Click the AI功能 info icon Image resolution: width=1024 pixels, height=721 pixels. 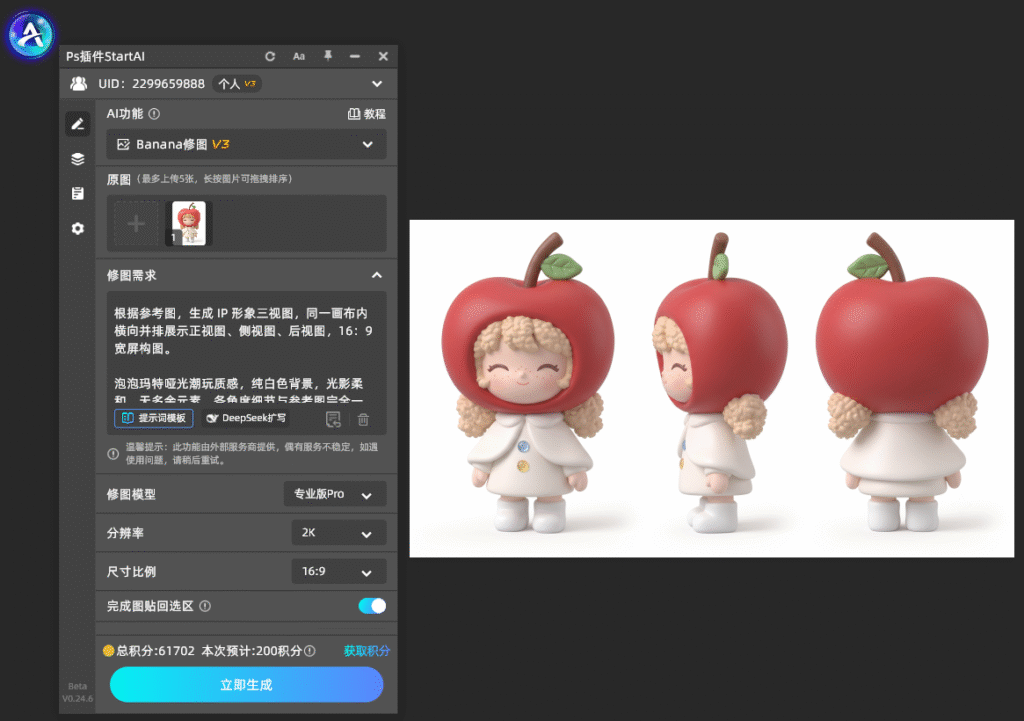click(x=154, y=114)
